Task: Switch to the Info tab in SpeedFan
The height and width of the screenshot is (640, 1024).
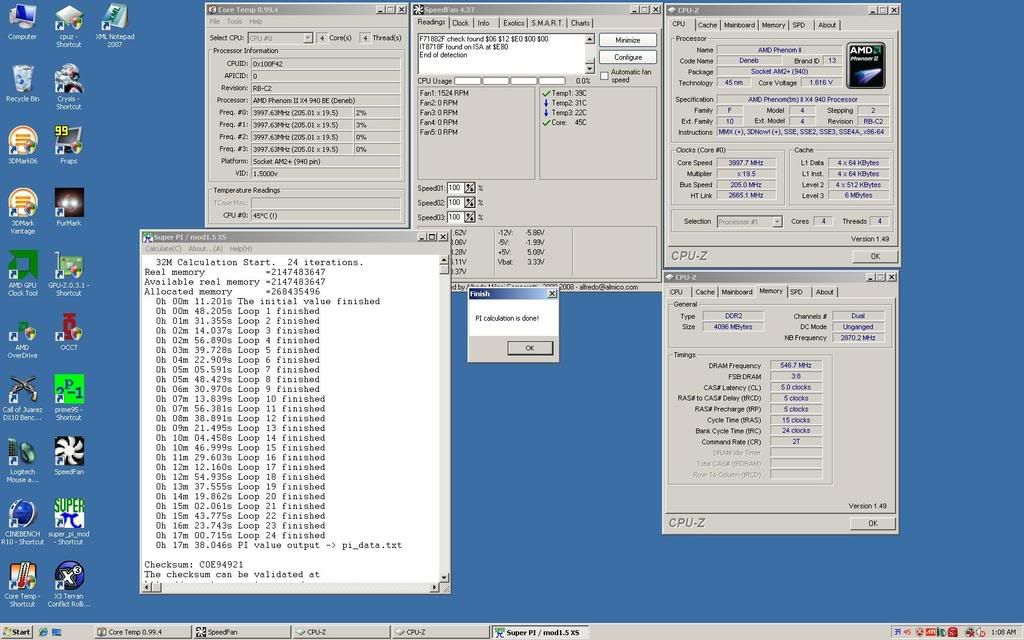Action: (x=483, y=23)
